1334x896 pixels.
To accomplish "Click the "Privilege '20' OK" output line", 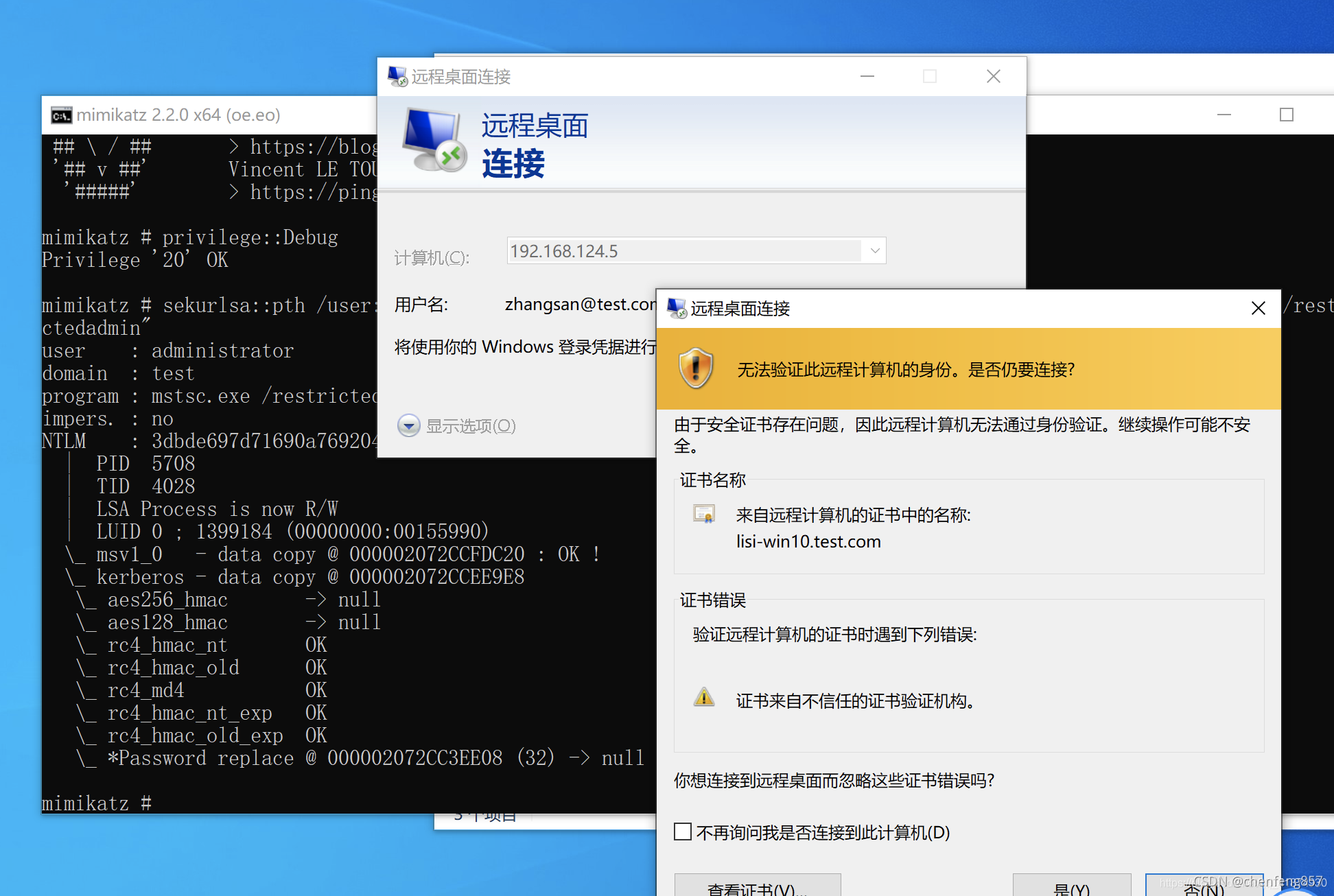I will (135, 260).
